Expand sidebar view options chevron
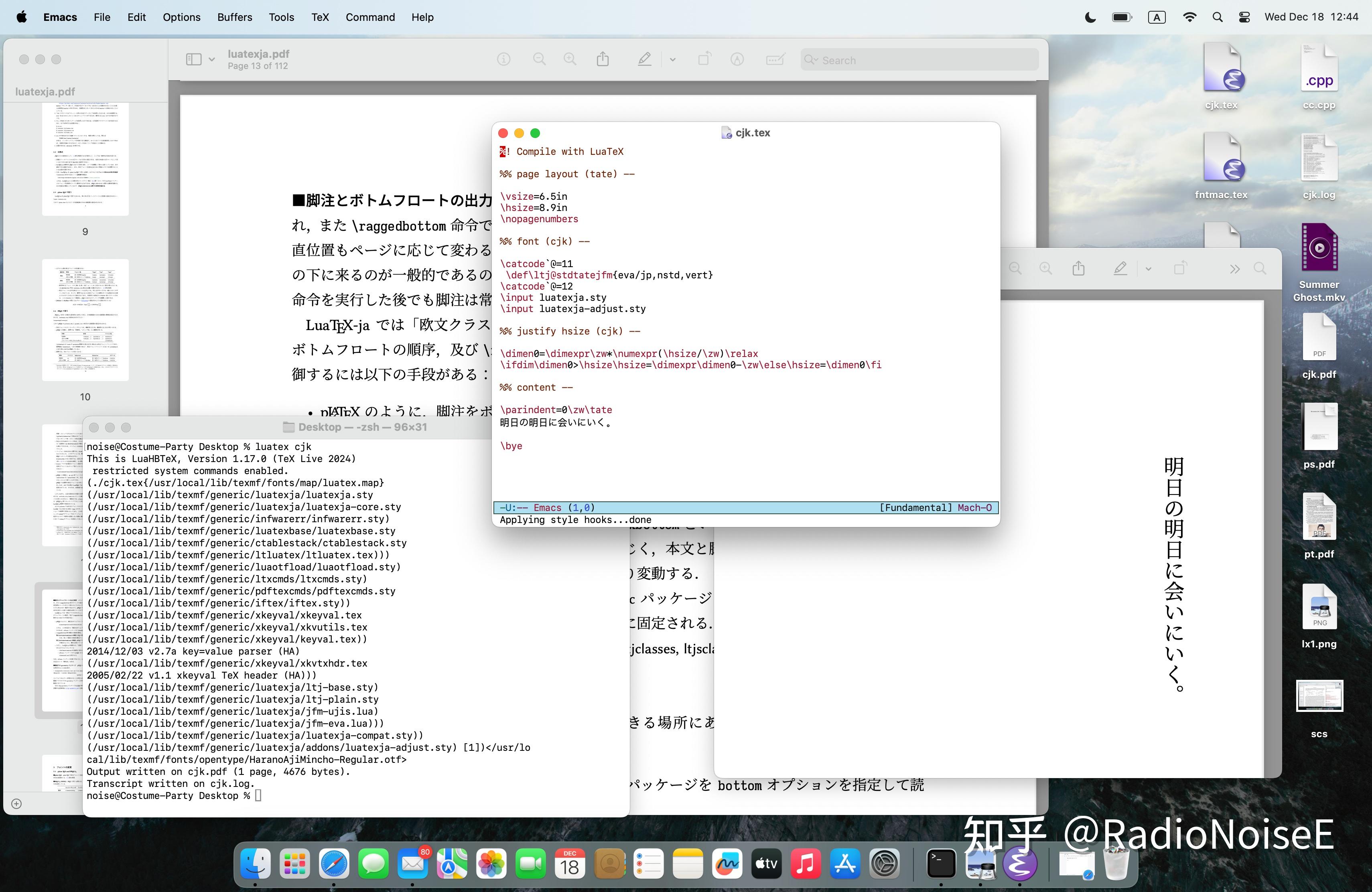 [x=211, y=59]
